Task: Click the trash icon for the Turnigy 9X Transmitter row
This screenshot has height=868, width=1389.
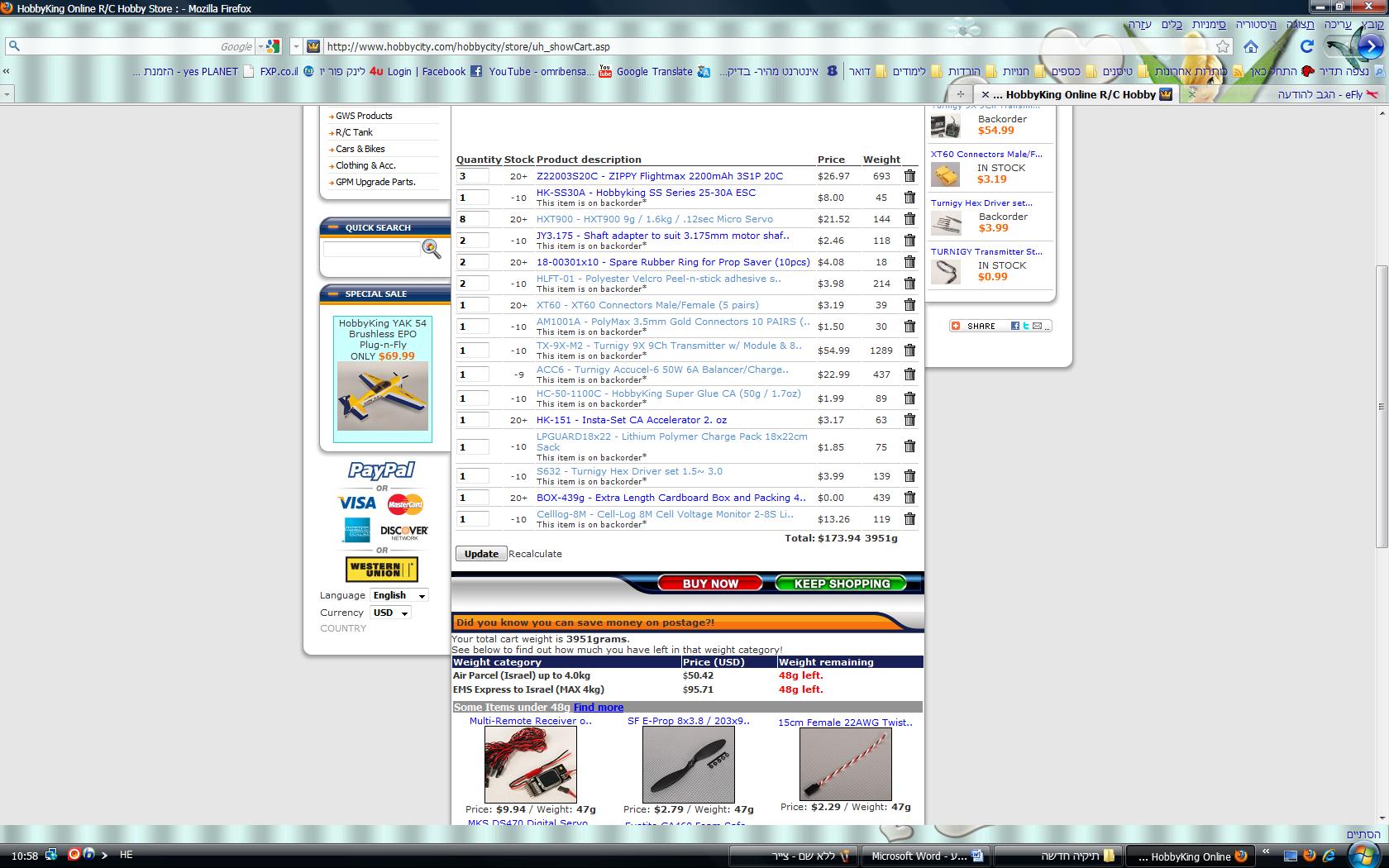Action: tap(909, 351)
